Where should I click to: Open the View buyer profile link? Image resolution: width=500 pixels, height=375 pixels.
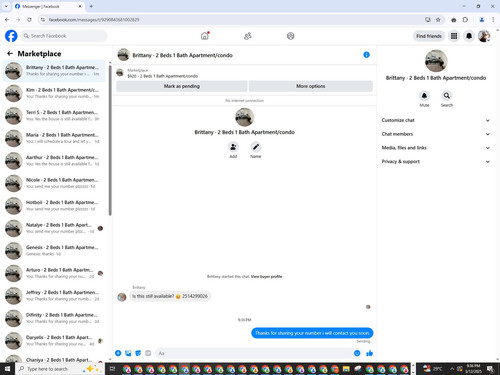[x=266, y=276]
